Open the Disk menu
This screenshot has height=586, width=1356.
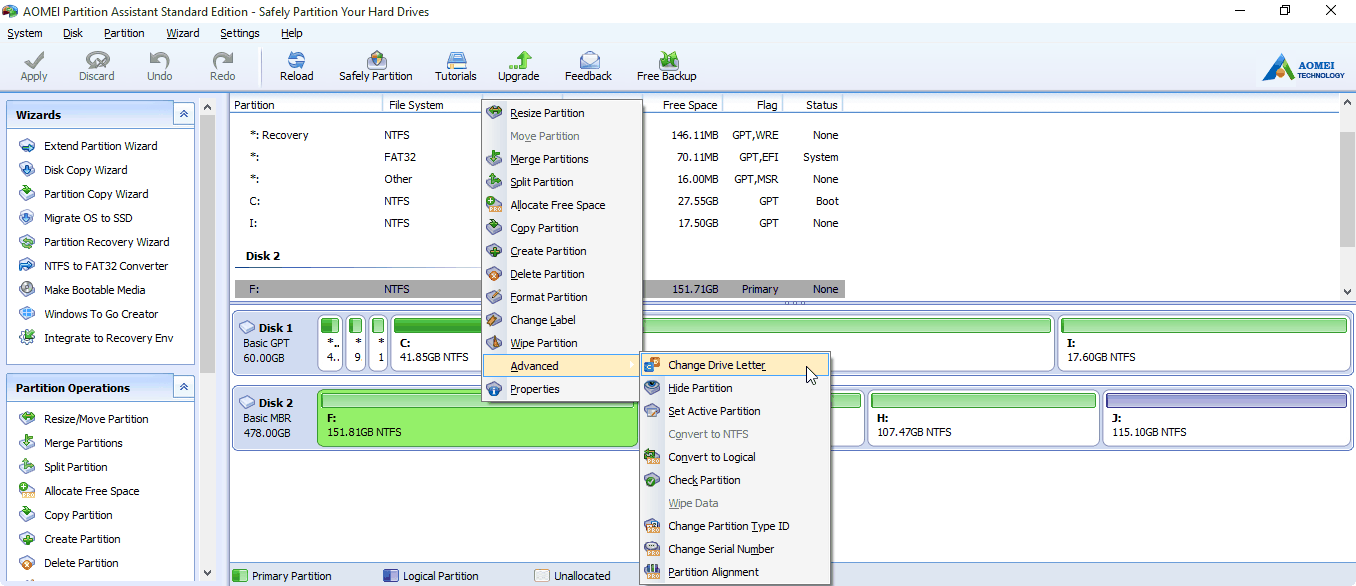(73, 33)
